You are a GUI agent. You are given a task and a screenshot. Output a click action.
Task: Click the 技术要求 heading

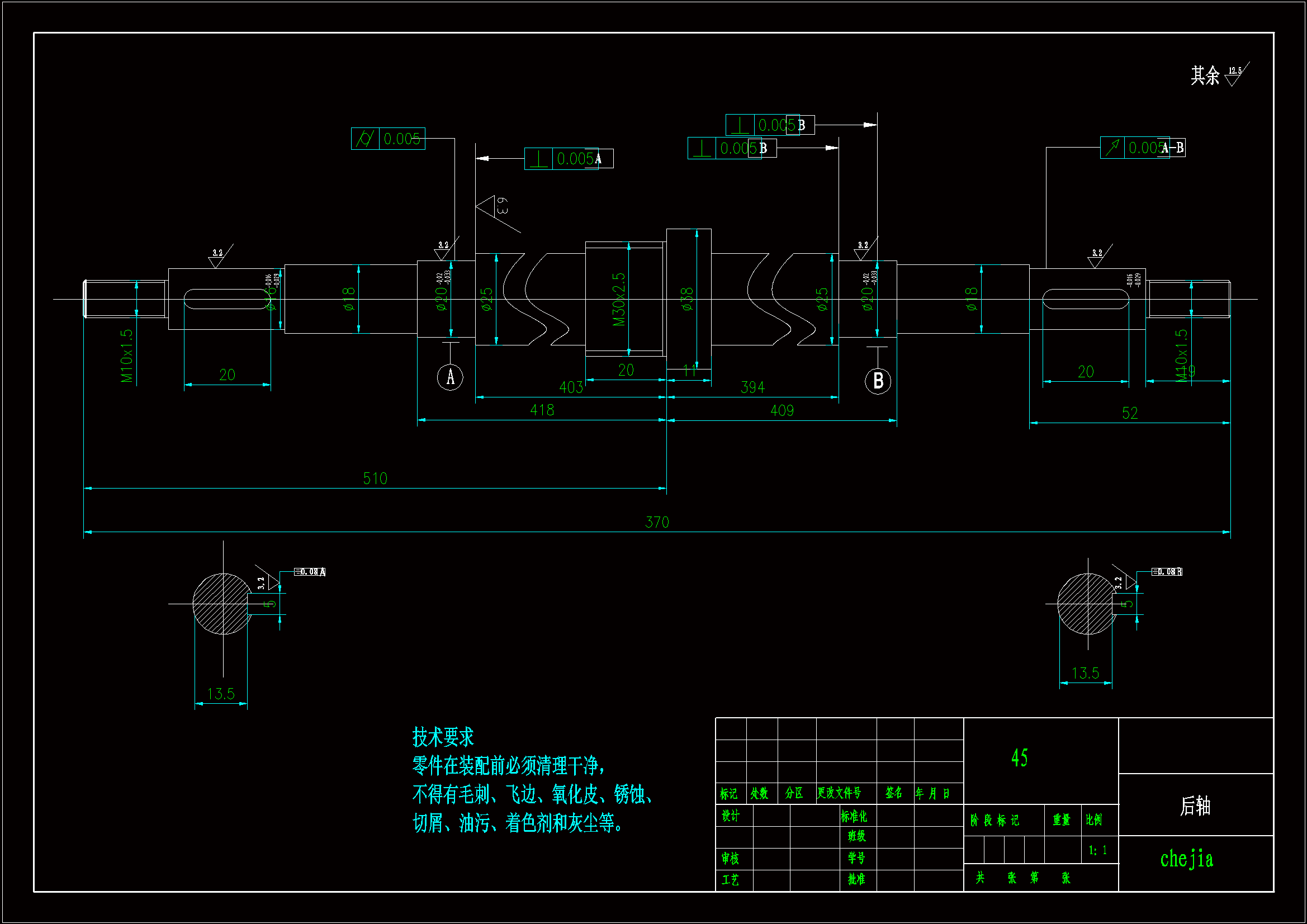[x=443, y=737]
